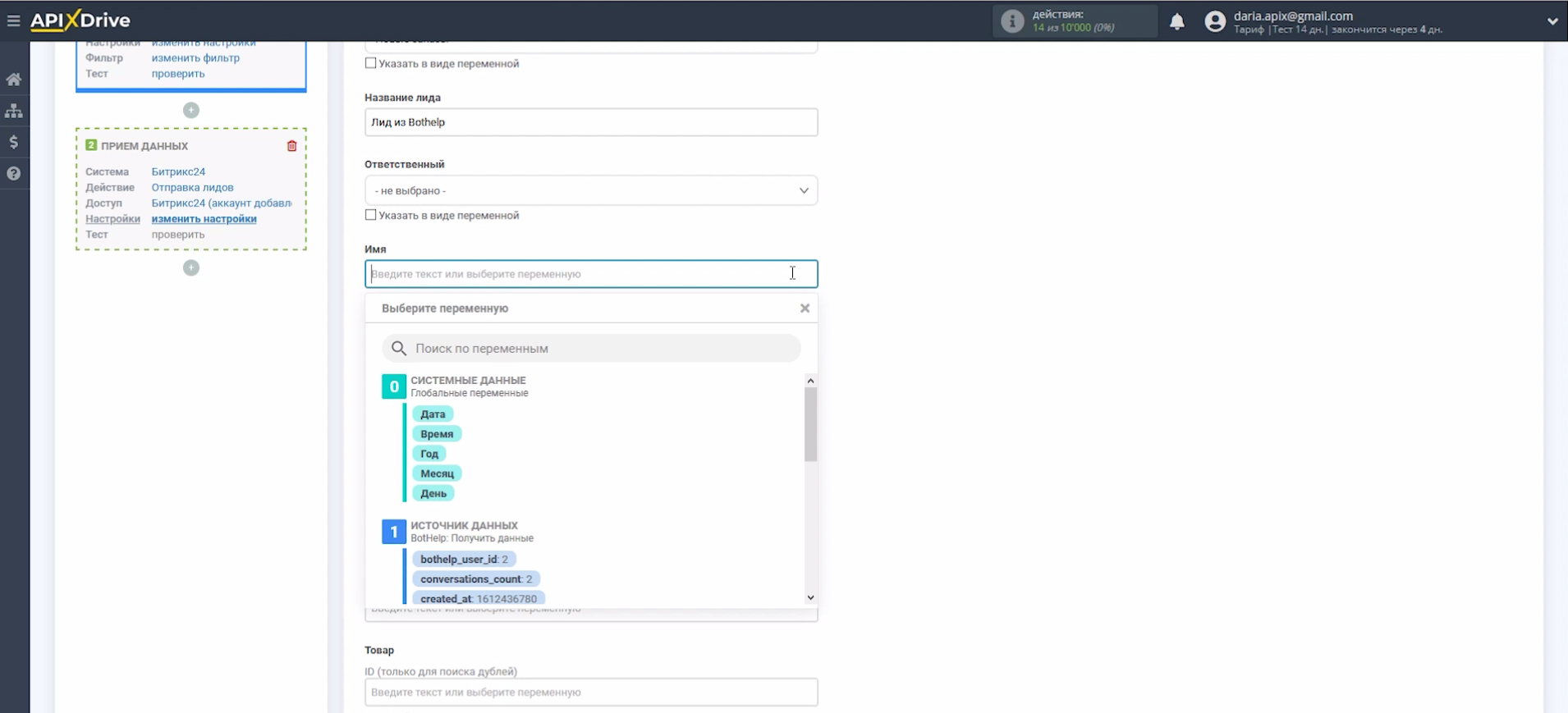
Task: Check Указать в виде переменной above Название лида
Action: tap(371, 63)
